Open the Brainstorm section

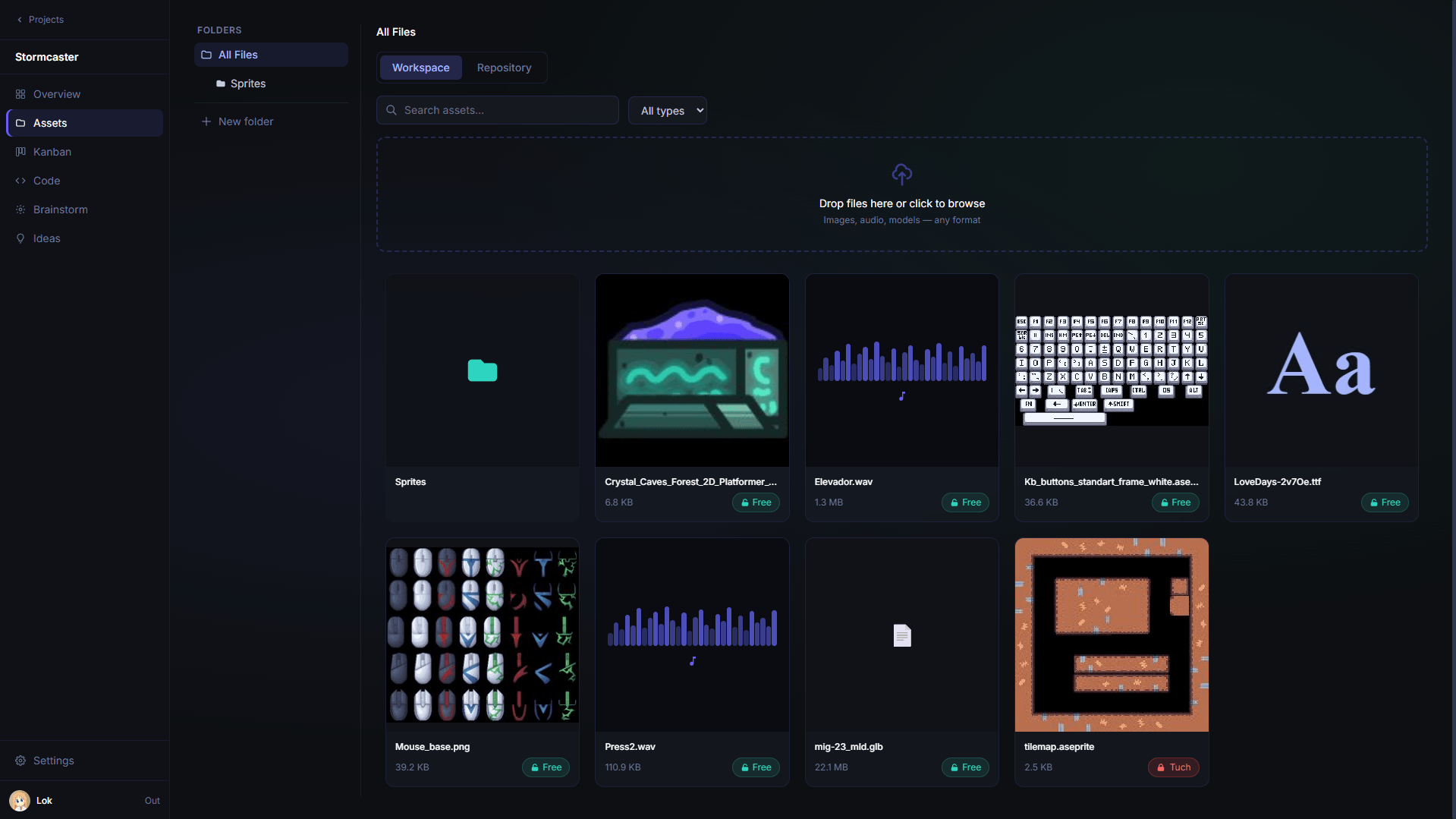84,209
